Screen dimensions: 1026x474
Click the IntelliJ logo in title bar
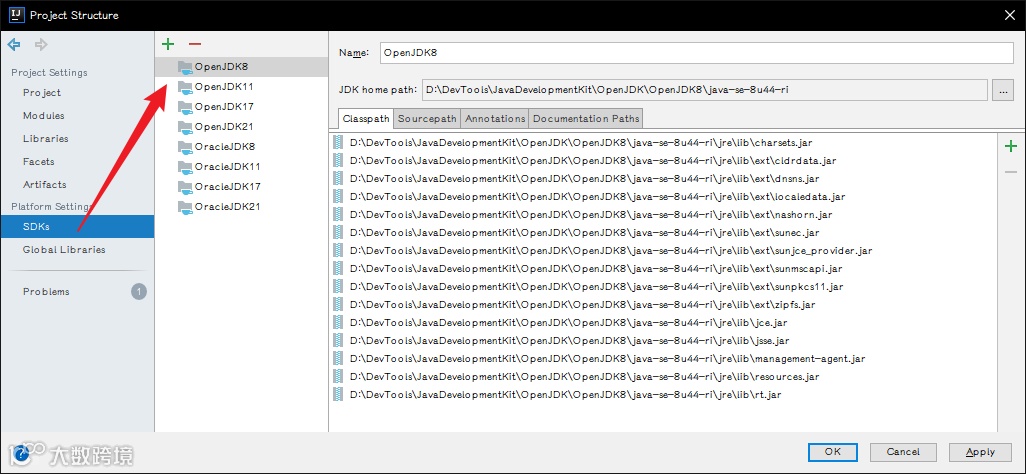[x=17, y=14]
